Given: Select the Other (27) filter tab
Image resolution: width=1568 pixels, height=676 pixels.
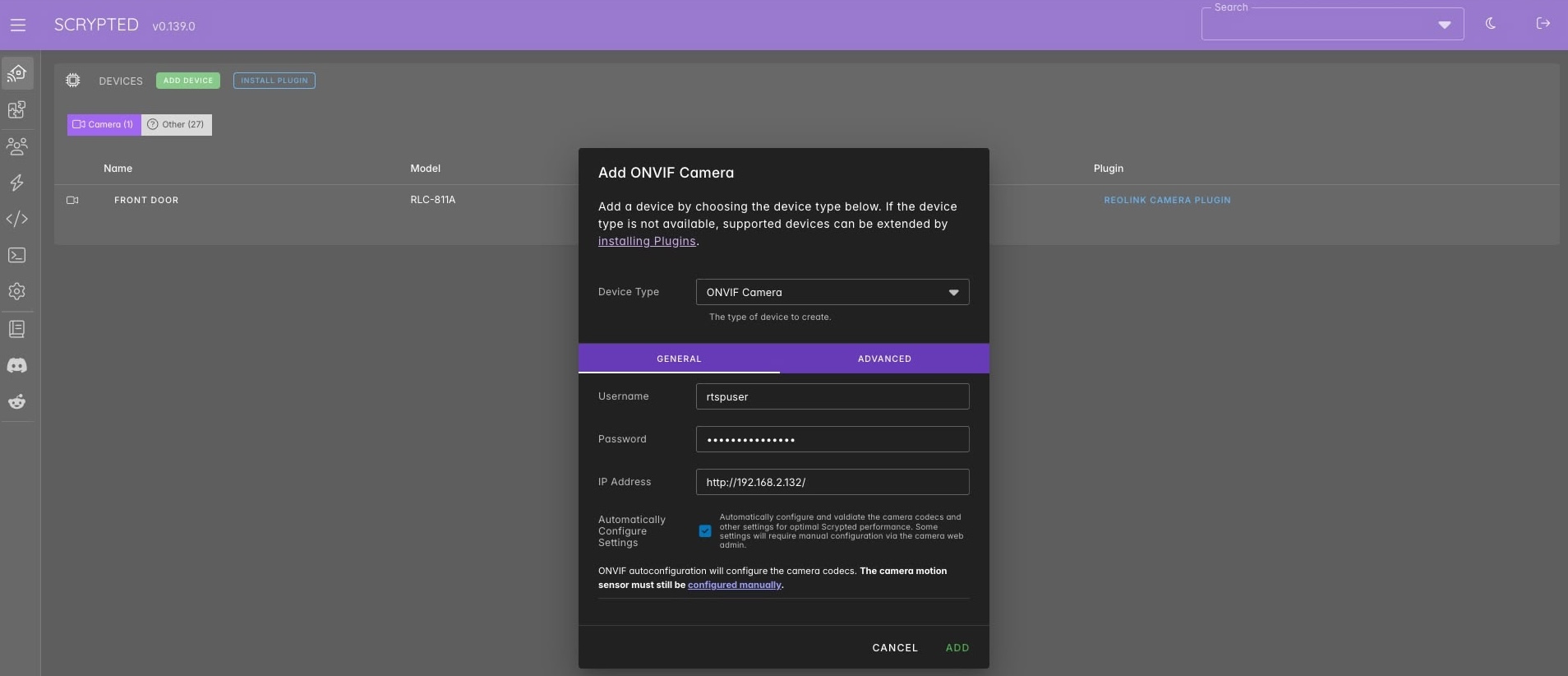Looking at the screenshot, I should tap(177, 125).
